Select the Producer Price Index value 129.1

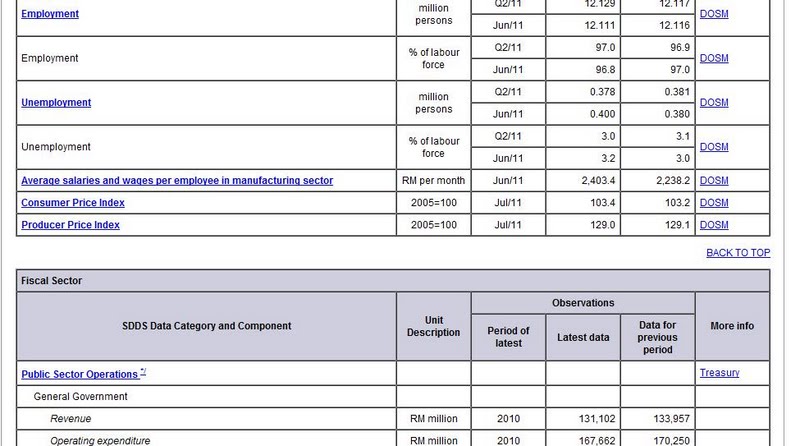(x=677, y=225)
